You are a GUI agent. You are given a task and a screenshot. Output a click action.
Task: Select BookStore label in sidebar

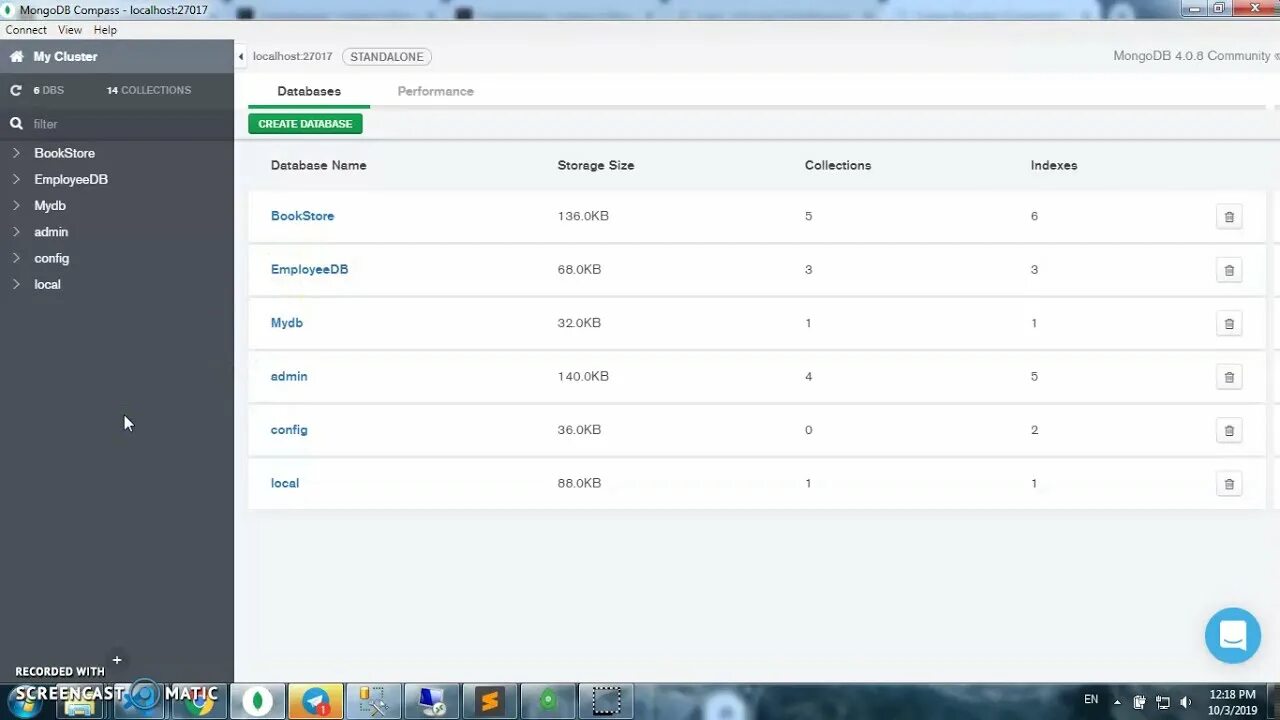tap(64, 153)
